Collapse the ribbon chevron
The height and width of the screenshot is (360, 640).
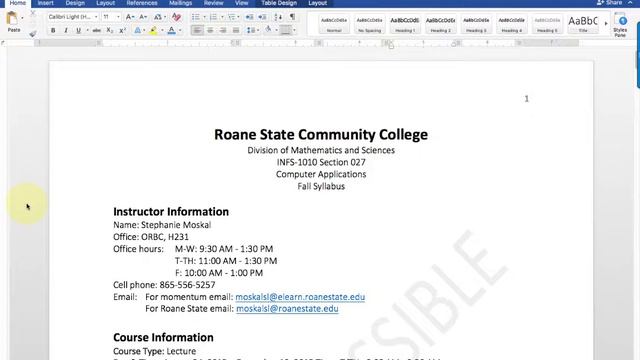[x=631, y=3]
